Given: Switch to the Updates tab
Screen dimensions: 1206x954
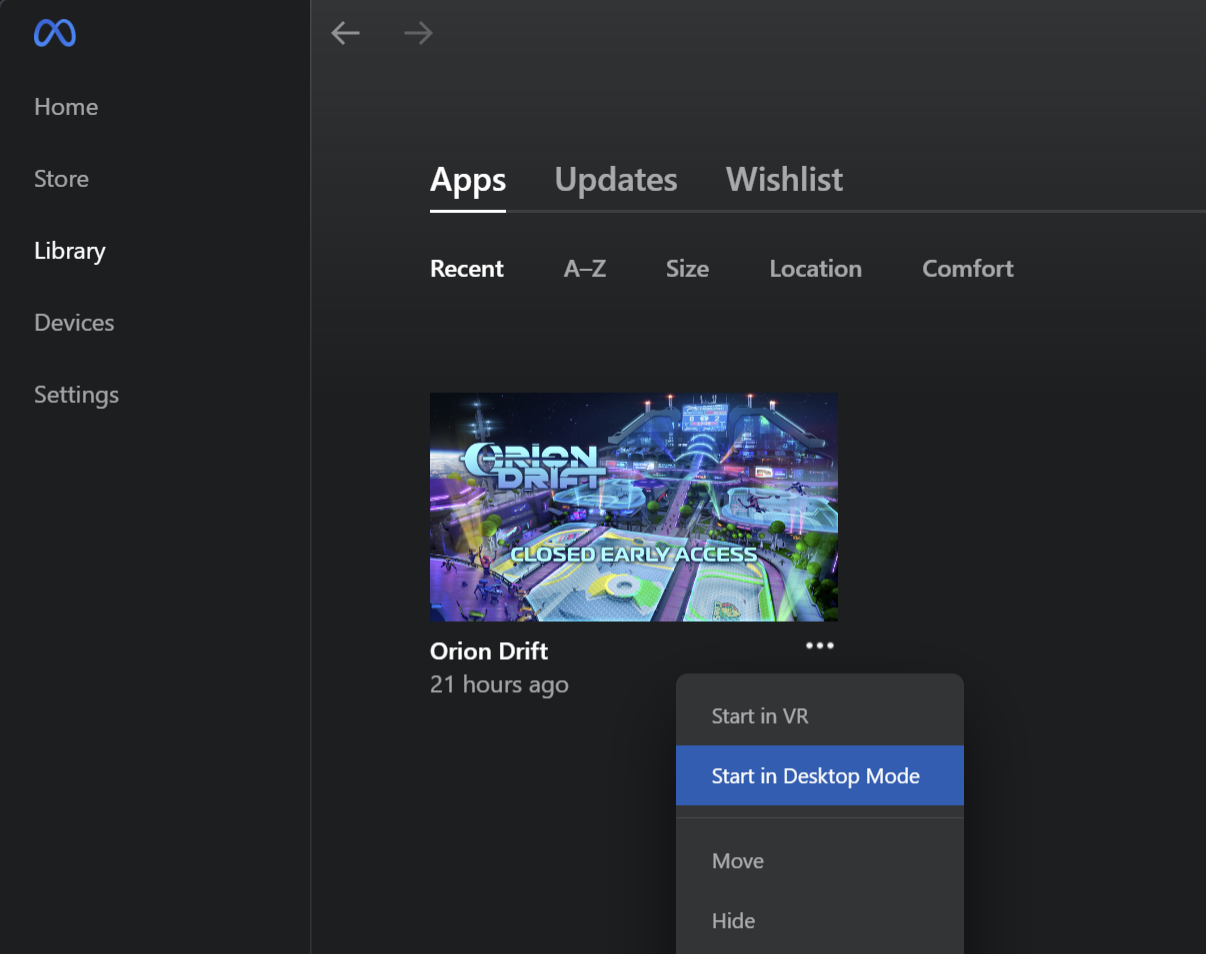Looking at the screenshot, I should 615,180.
